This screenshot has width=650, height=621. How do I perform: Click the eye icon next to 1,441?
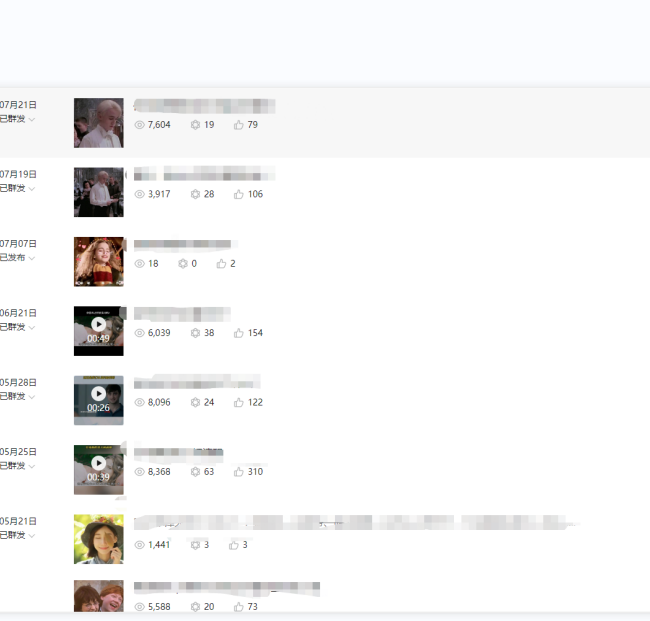click(x=139, y=545)
